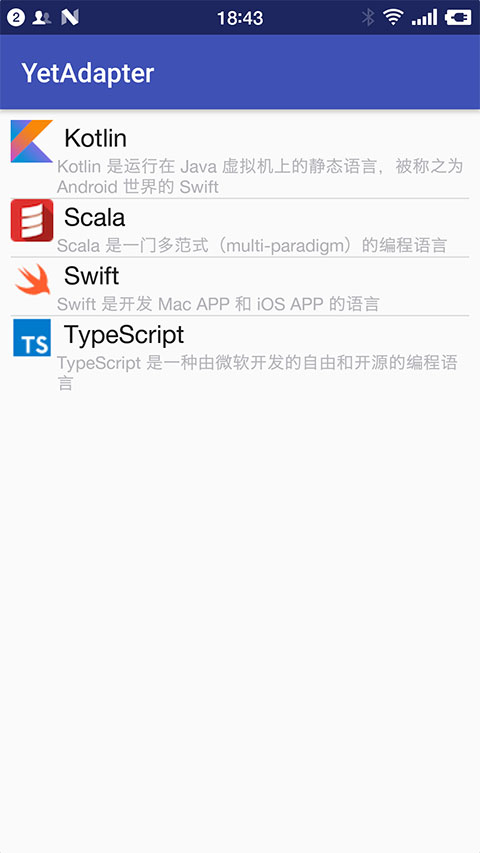Tap the cellular signal bars icon
Screen dimensions: 480x853
click(x=424, y=17)
